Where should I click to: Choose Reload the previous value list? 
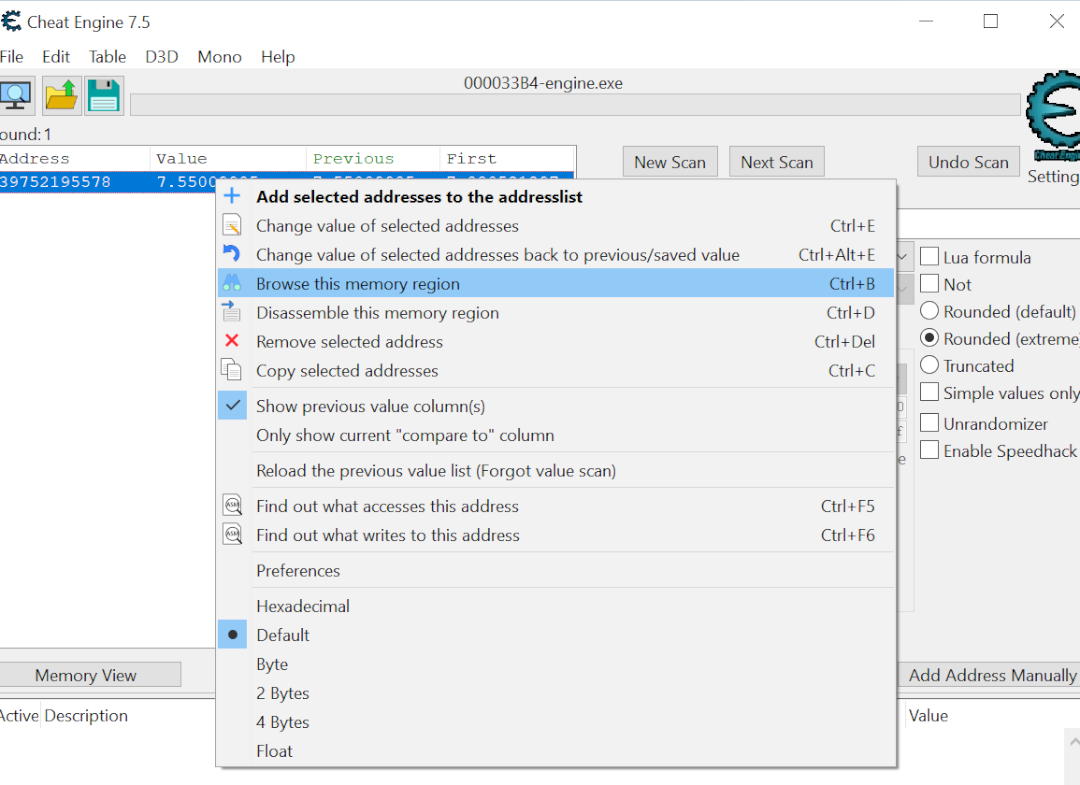(556, 470)
